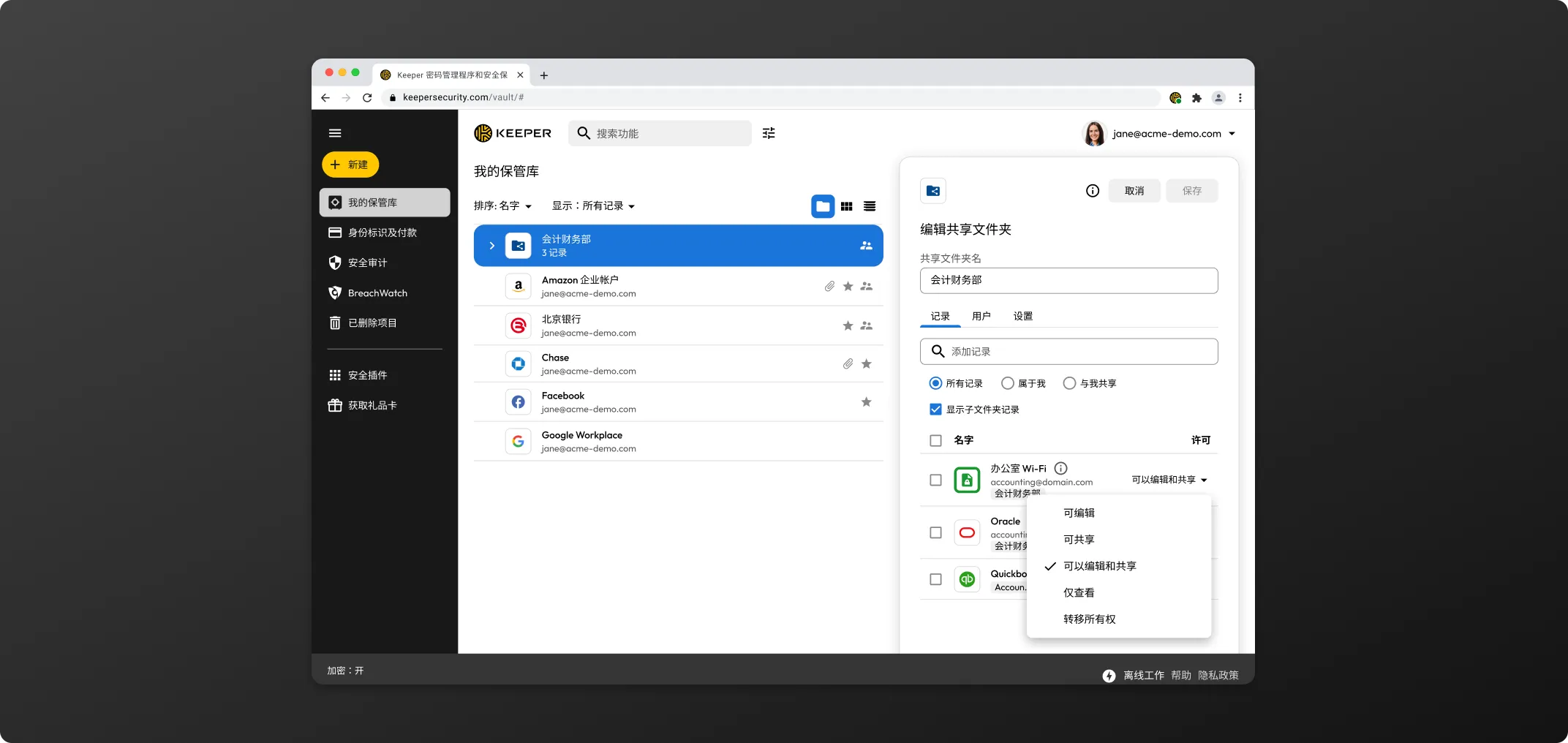This screenshot has width=1568, height=743.
Task: Toggle favorite star on Chase
Action: coord(867,364)
